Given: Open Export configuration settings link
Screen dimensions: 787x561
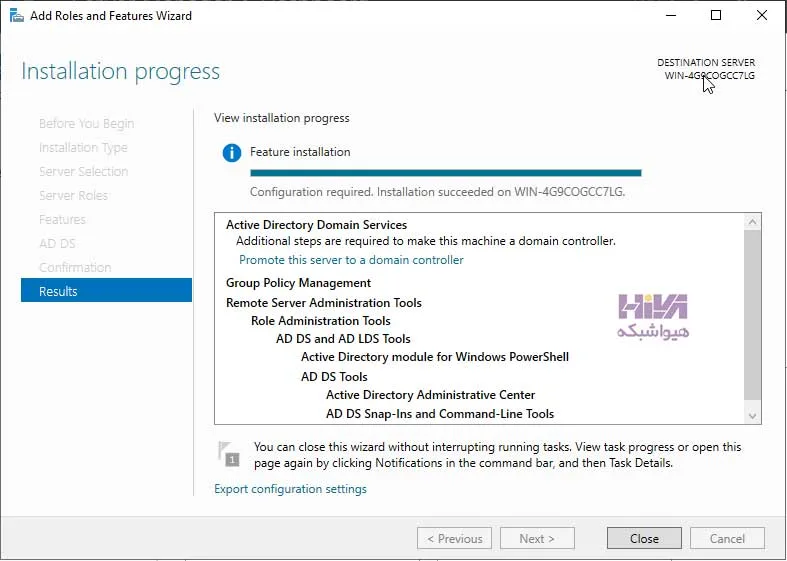Looking at the screenshot, I should (290, 489).
